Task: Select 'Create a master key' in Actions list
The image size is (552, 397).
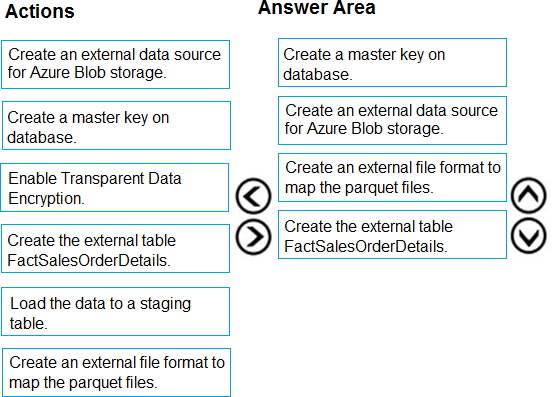Action: point(116,126)
